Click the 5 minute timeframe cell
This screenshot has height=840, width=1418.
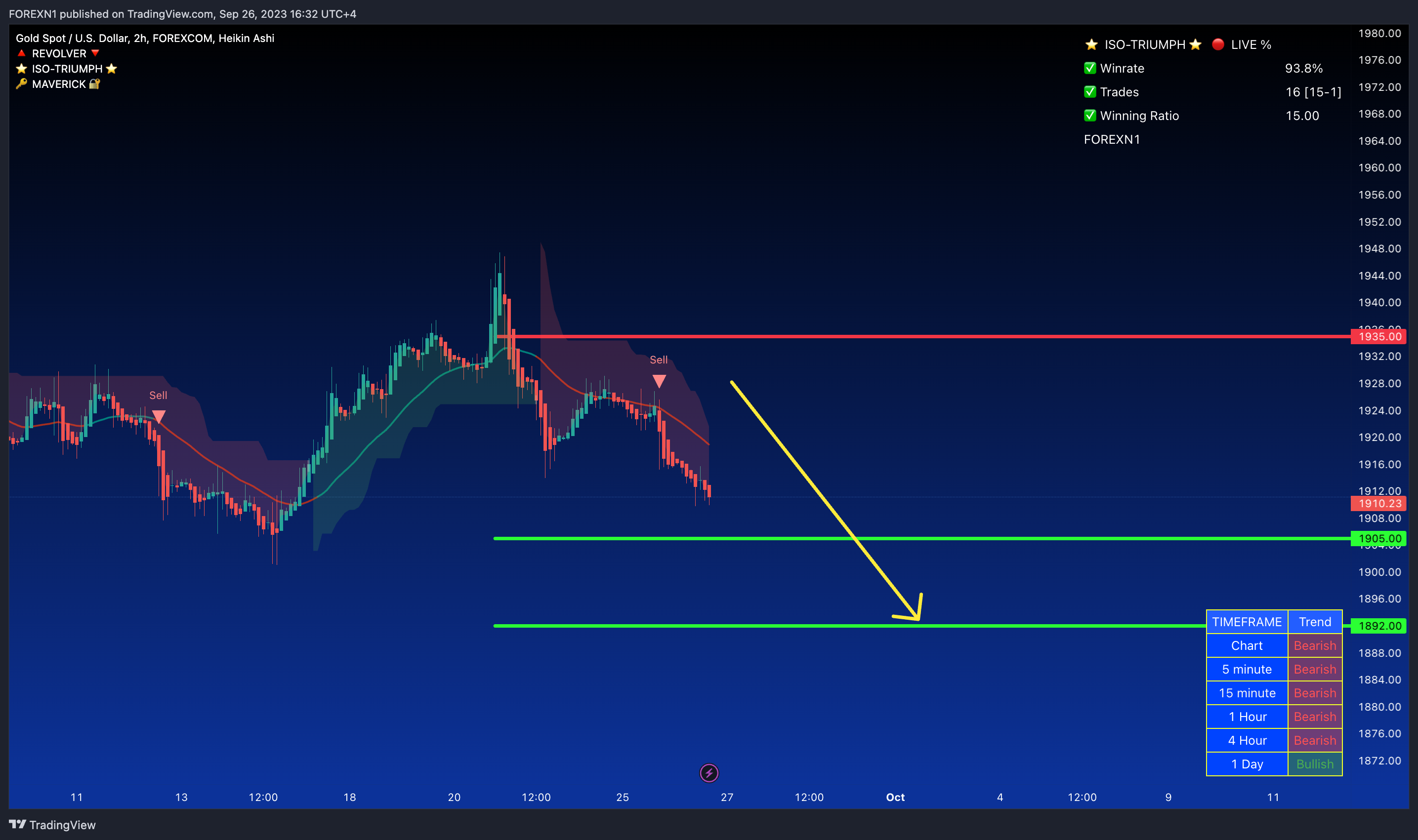coord(1247,669)
